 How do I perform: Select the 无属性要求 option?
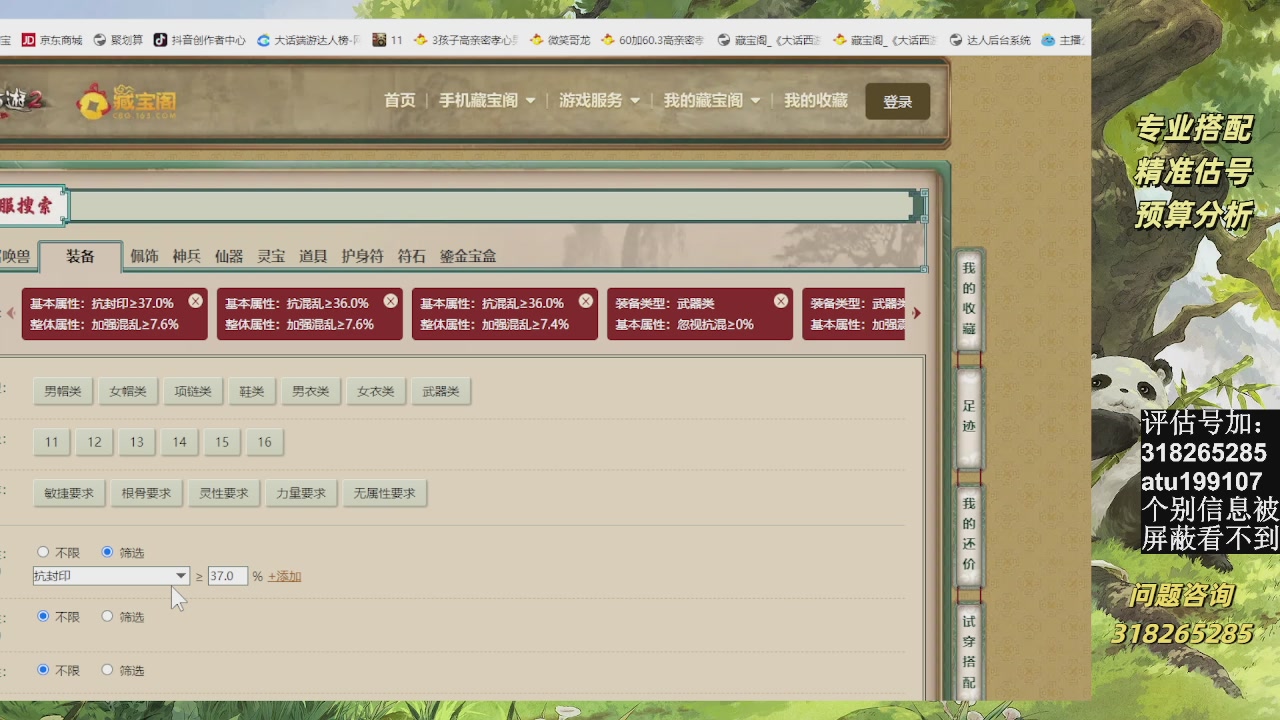[385, 493]
